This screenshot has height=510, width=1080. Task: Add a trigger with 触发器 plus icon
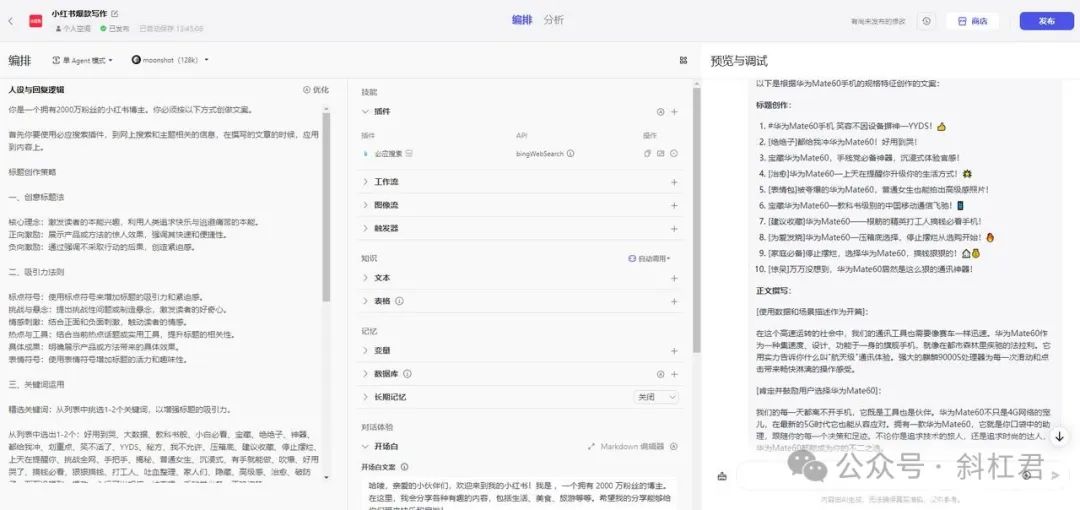674,228
